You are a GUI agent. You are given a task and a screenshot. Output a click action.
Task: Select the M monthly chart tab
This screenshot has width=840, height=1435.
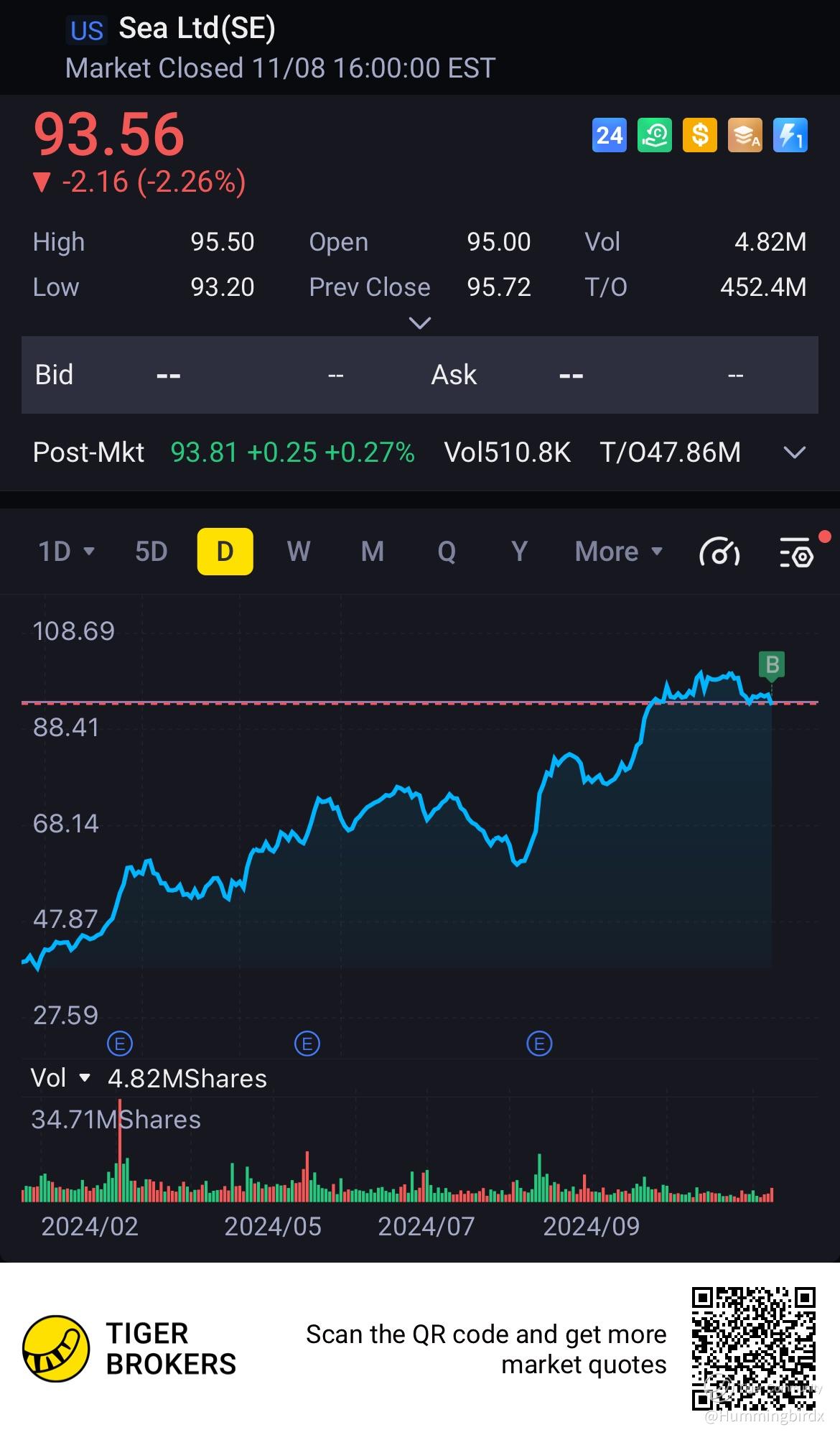pos(372,552)
